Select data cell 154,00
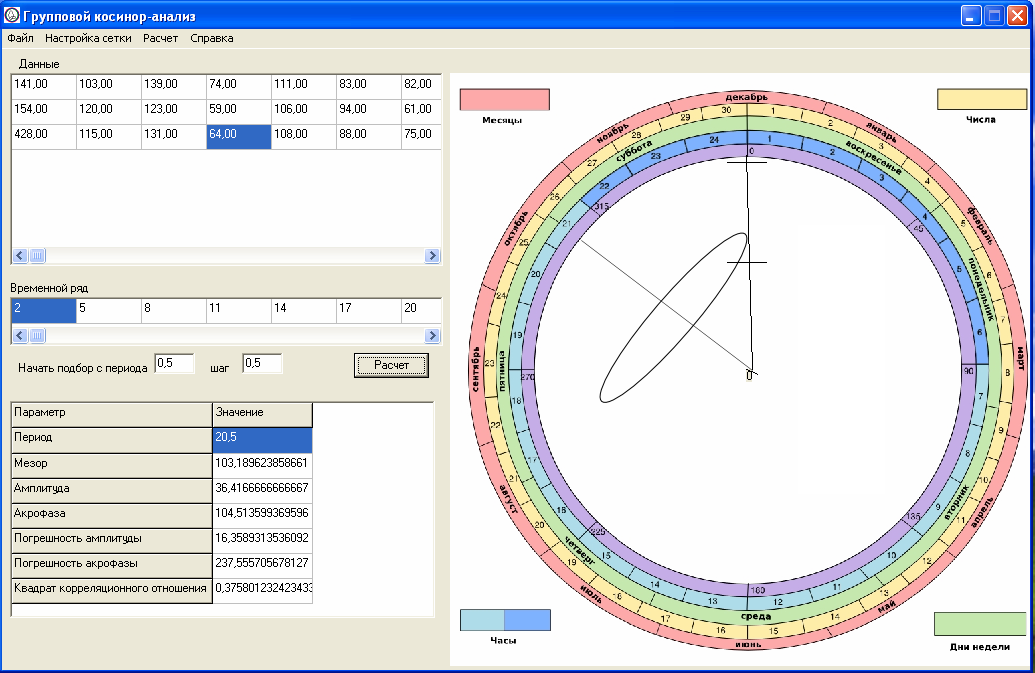1035x673 pixels. pos(44,112)
